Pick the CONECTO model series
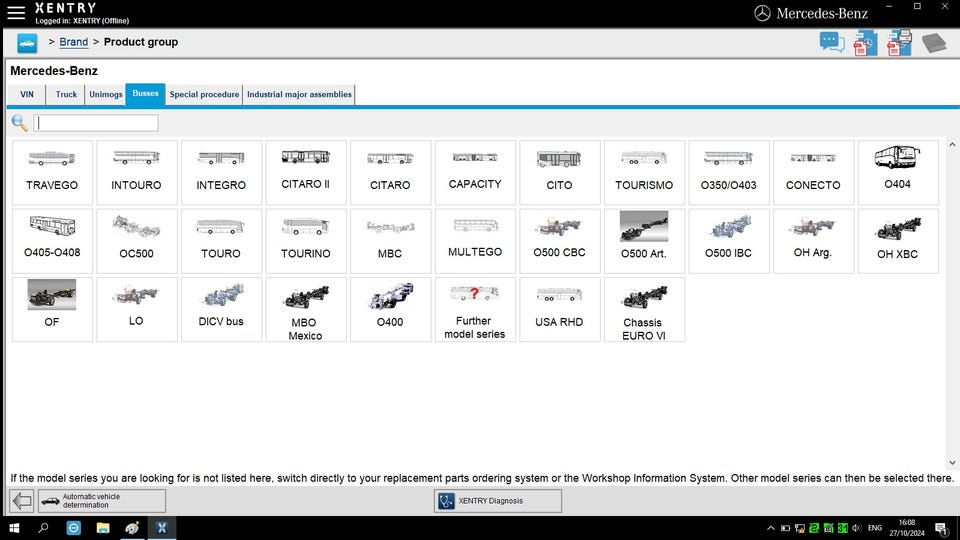Image resolution: width=960 pixels, height=540 pixels. coord(813,172)
